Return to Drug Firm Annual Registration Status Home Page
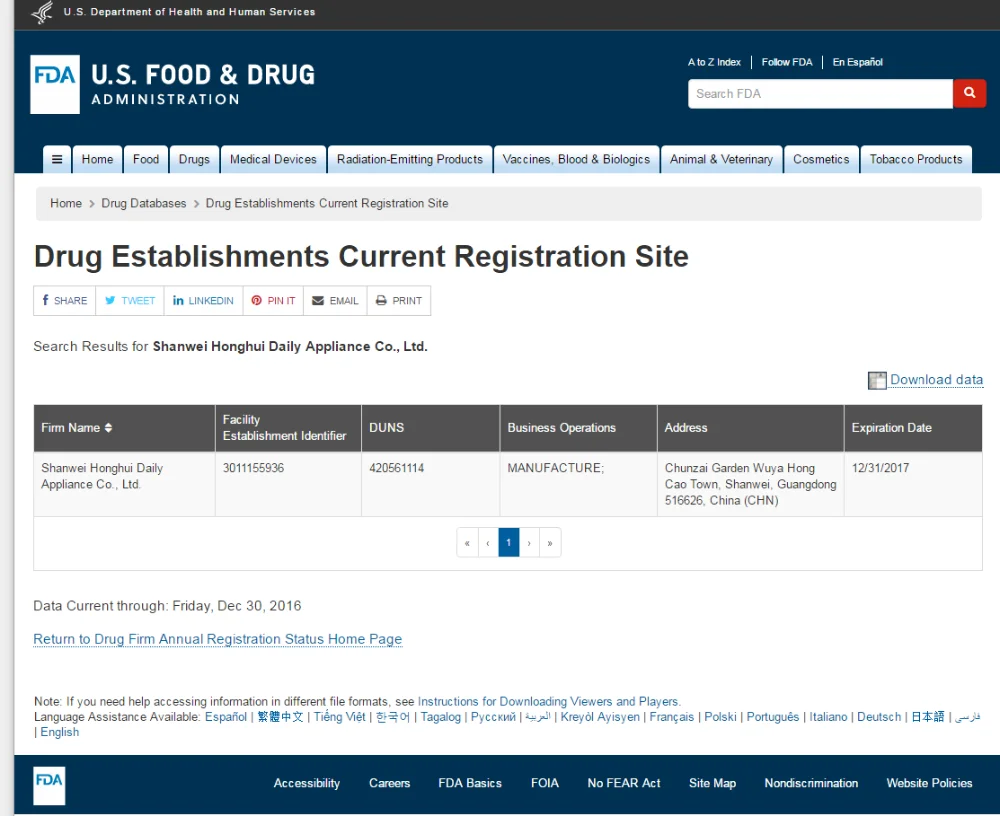Viewport: 1000px width, 816px height. 217,639
